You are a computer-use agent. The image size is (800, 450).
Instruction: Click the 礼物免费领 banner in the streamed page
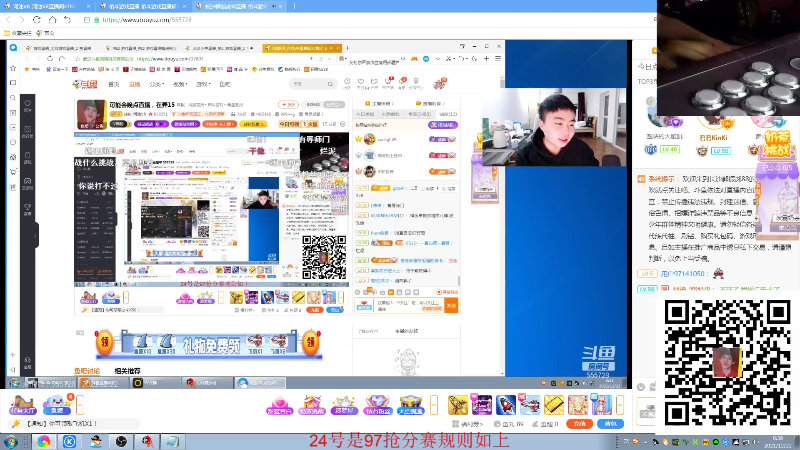click(209, 345)
